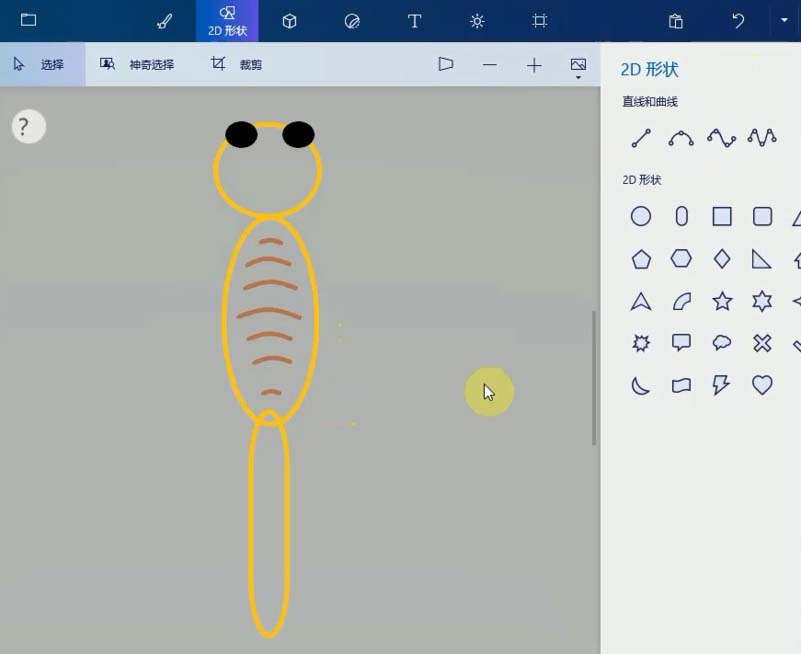
Task: Open the Text tool tab
Action: (414, 21)
